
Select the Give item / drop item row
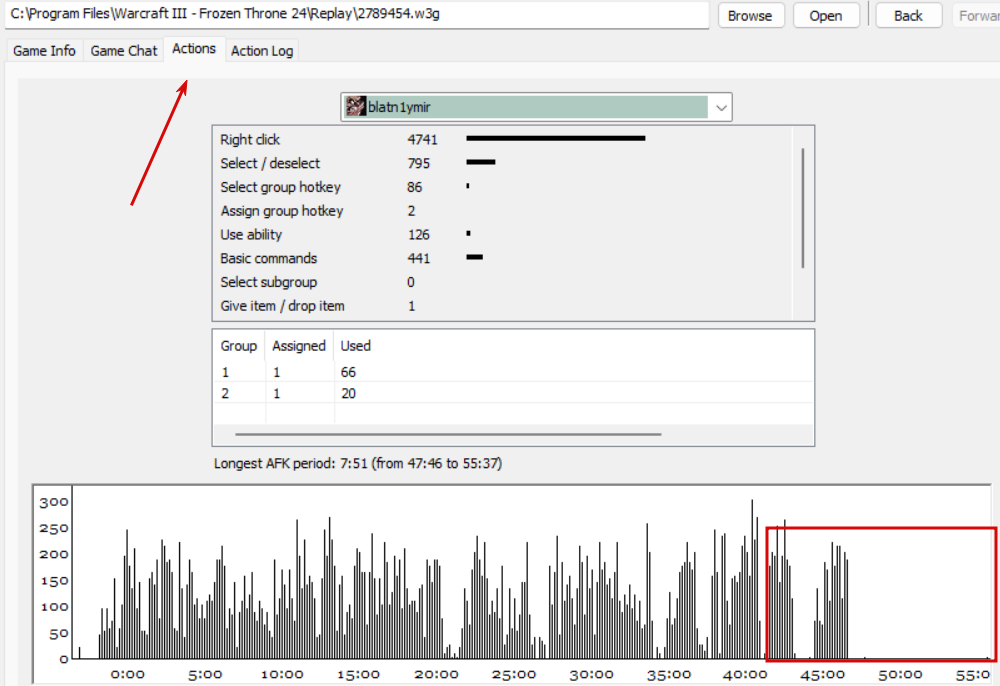[503, 306]
